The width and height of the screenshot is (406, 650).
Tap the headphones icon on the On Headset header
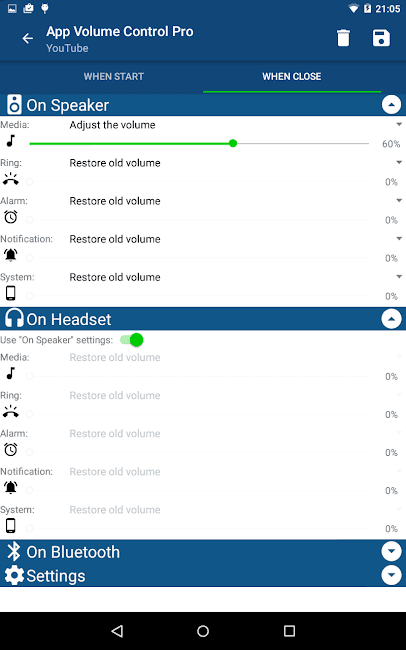coord(14,318)
